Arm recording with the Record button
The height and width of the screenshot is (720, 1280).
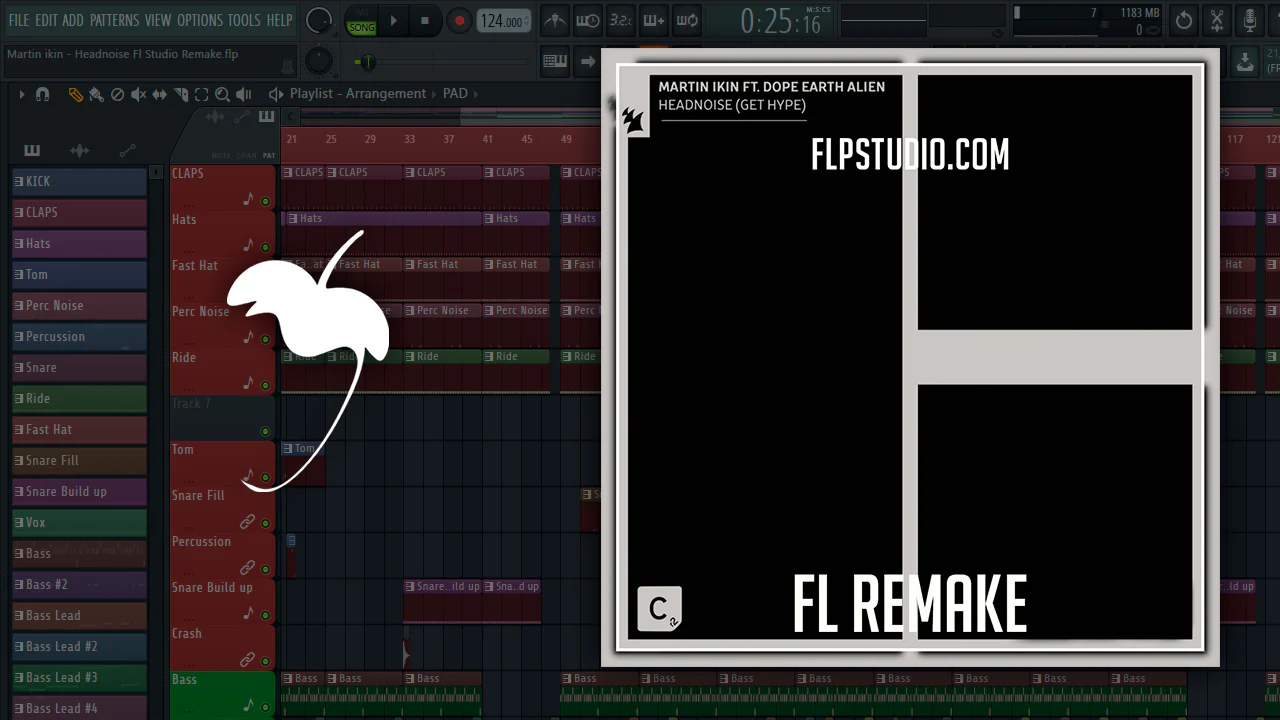pyautogui.click(x=459, y=21)
